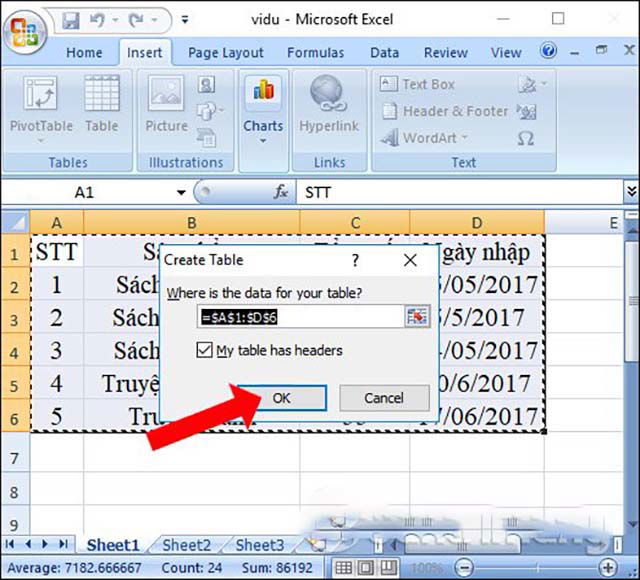640x580 pixels.
Task: Click the Office Button logo
Action: pos(24,32)
